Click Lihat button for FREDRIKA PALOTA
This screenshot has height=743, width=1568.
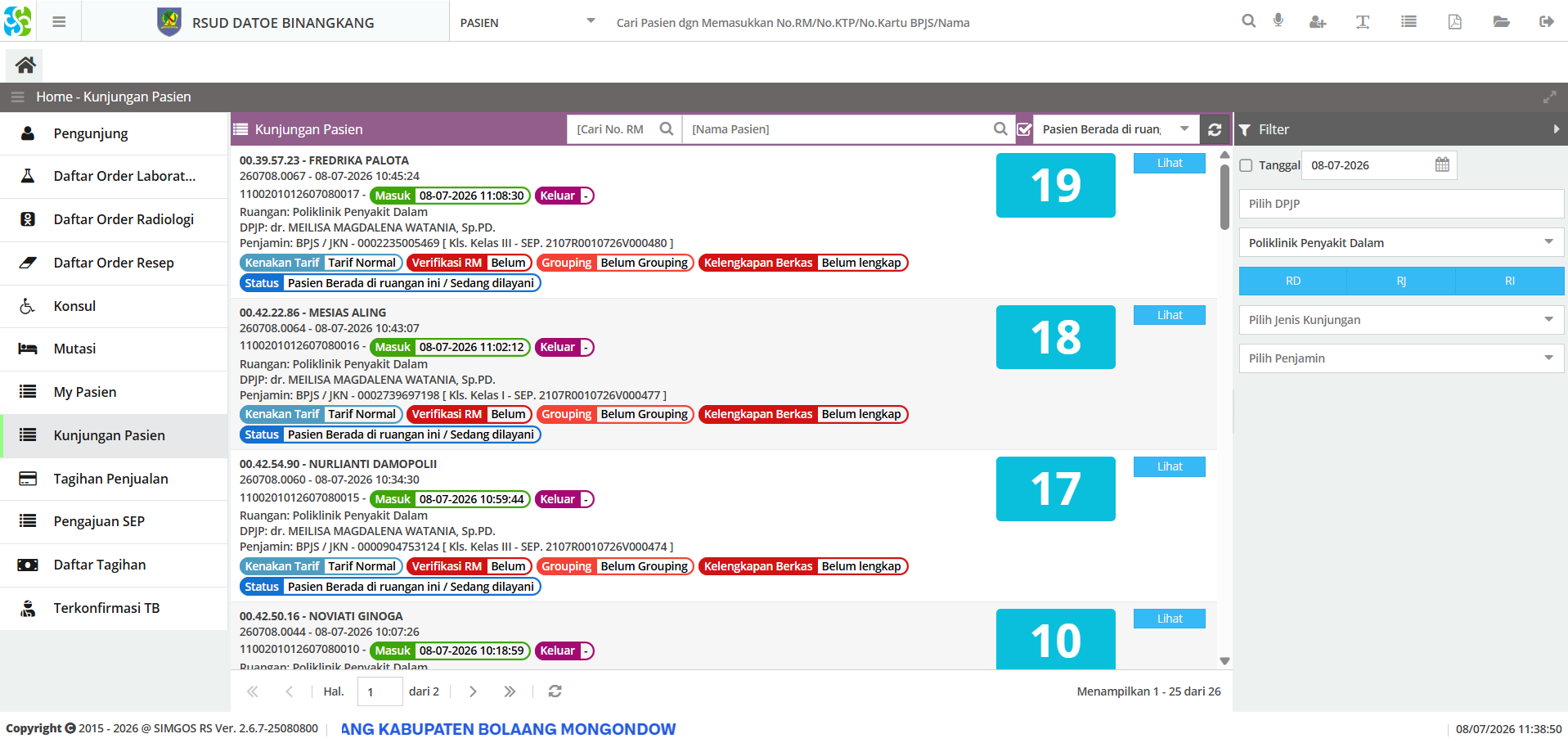tap(1169, 163)
